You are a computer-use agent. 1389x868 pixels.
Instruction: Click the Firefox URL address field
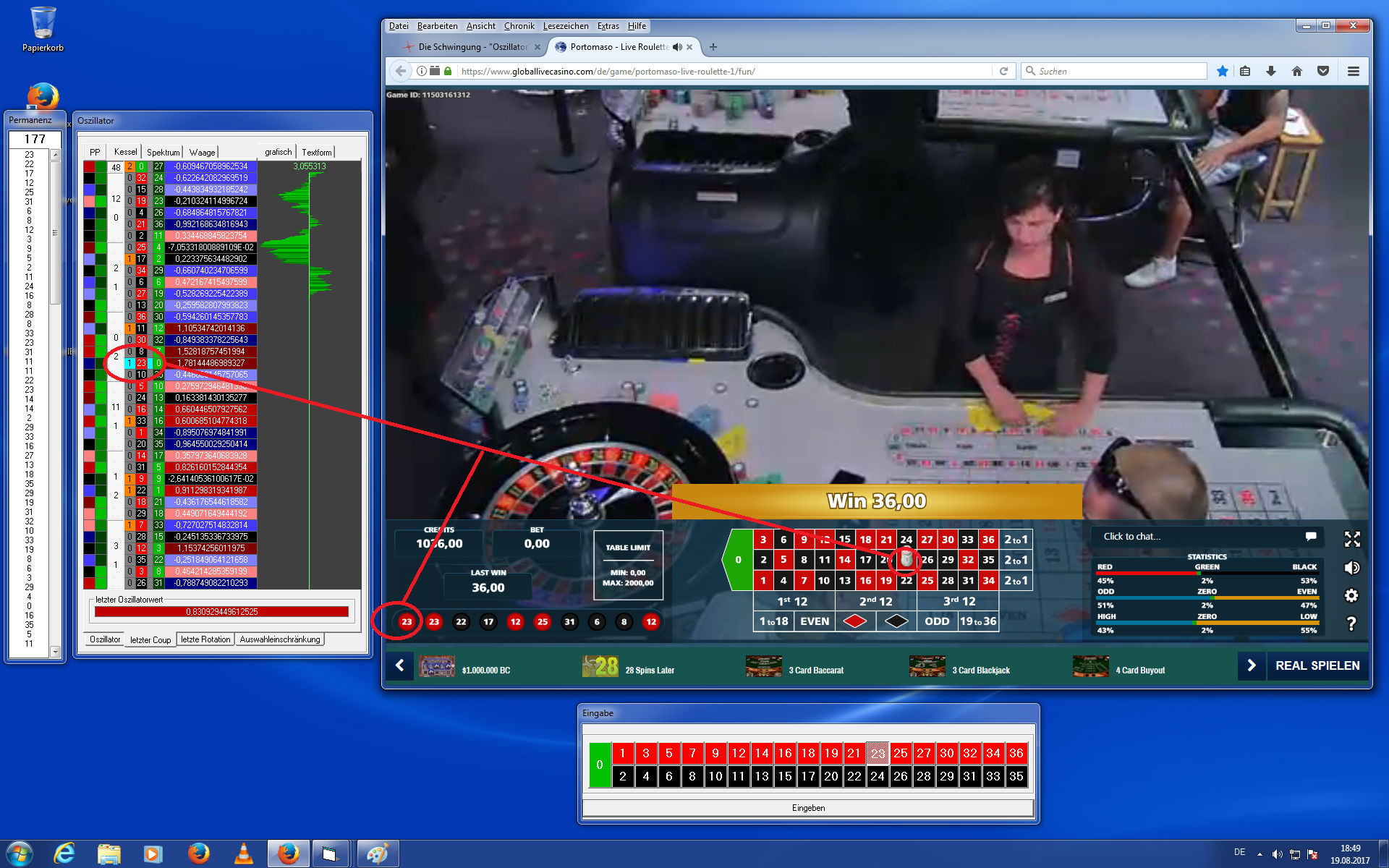pyautogui.click(x=723, y=71)
